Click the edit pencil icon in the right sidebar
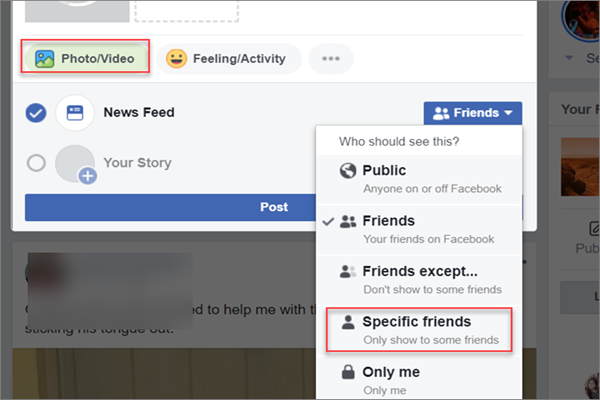The width and height of the screenshot is (600, 400). (594, 229)
